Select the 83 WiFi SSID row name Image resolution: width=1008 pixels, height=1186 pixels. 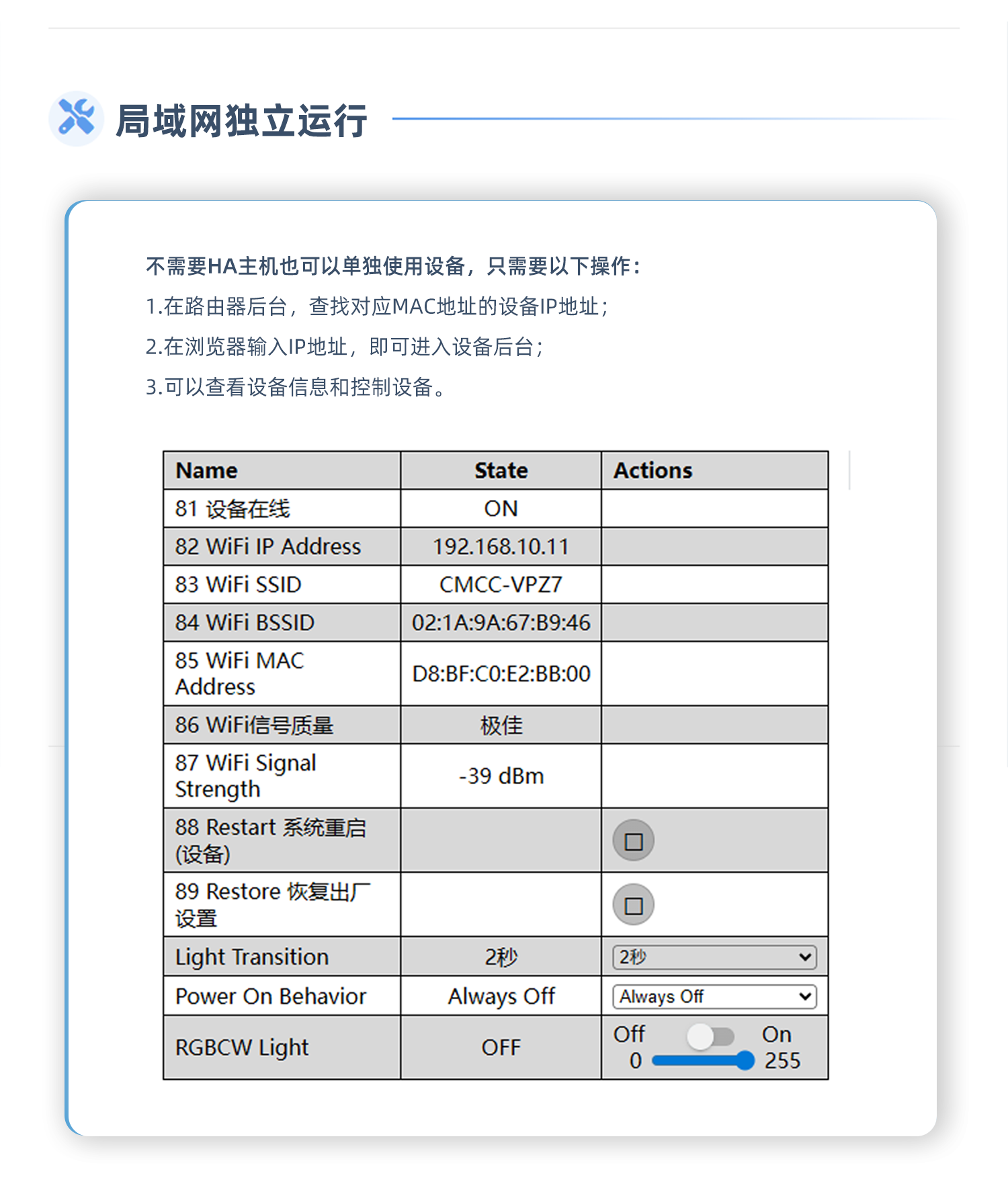[238, 585]
